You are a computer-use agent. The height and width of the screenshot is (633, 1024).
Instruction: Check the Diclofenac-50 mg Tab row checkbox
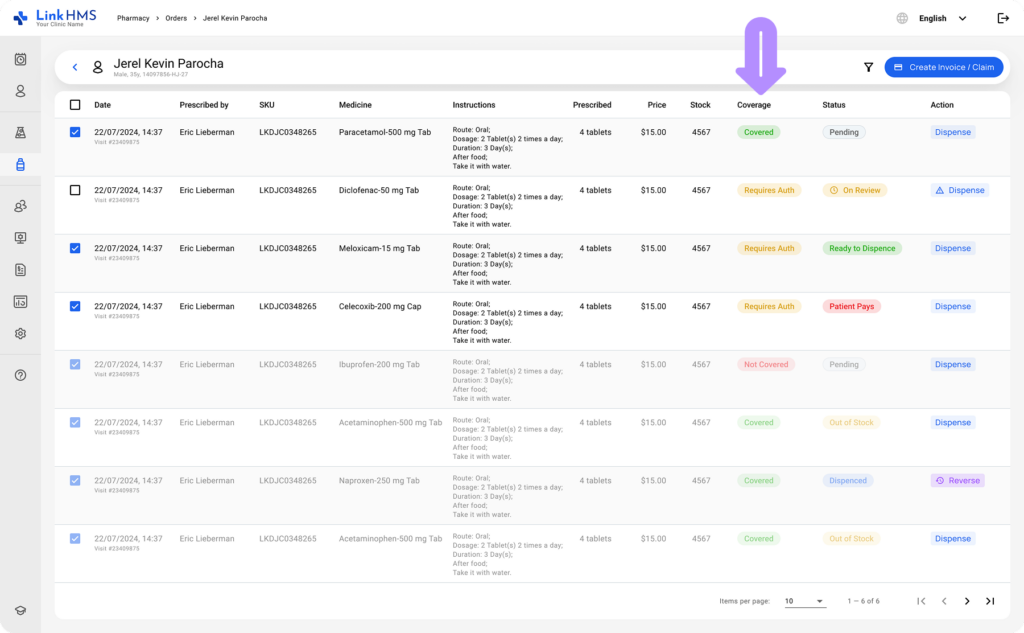click(75, 190)
